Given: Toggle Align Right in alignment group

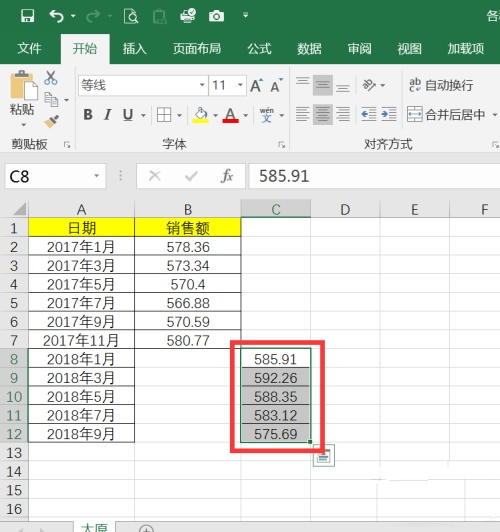Looking at the screenshot, I should [343, 114].
